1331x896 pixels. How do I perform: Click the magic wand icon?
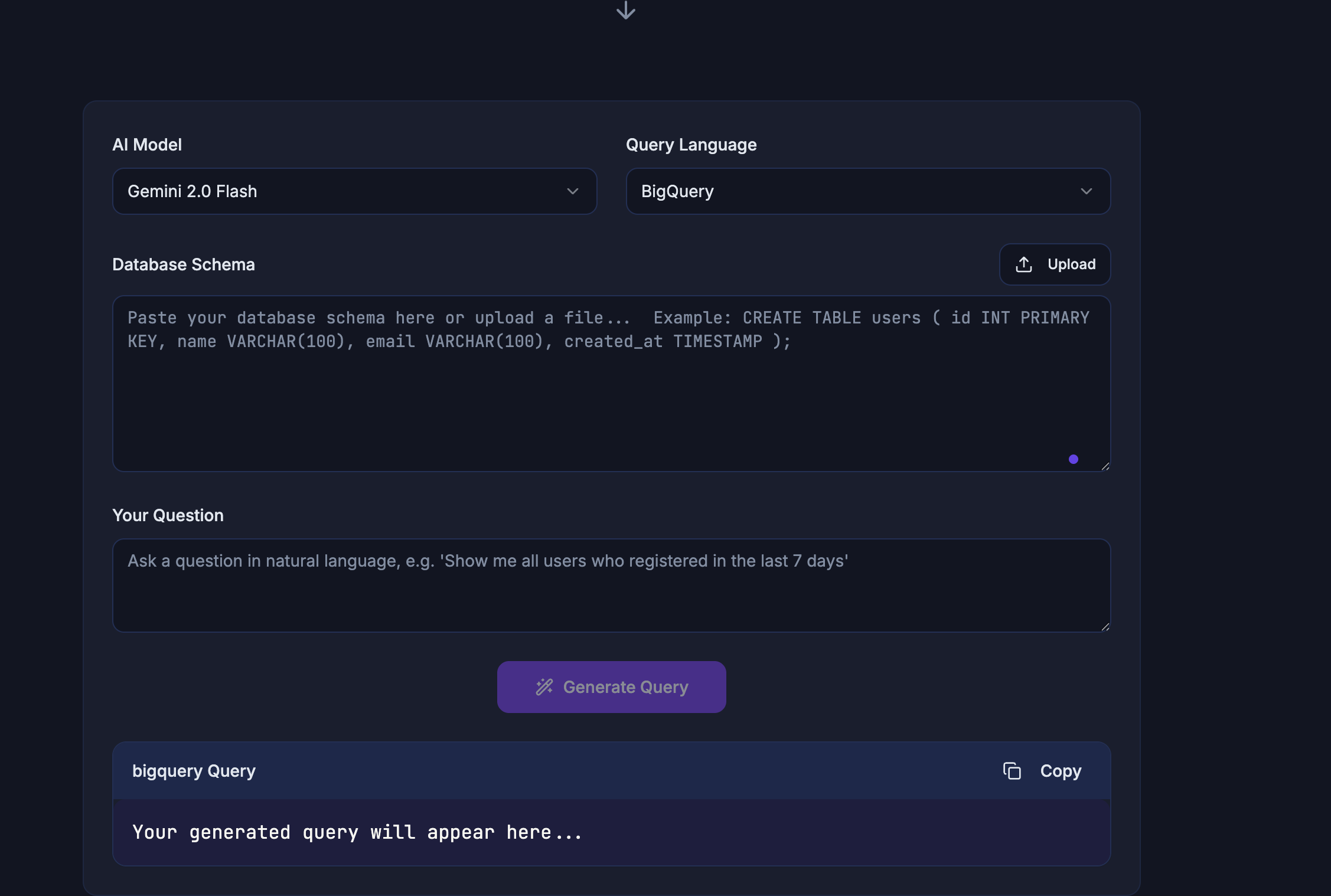(544, 686)
